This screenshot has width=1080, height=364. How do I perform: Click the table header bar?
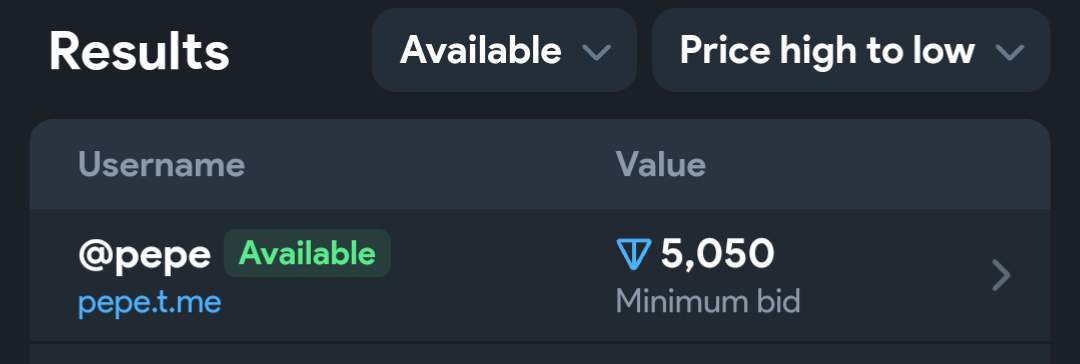pos(540,165)
